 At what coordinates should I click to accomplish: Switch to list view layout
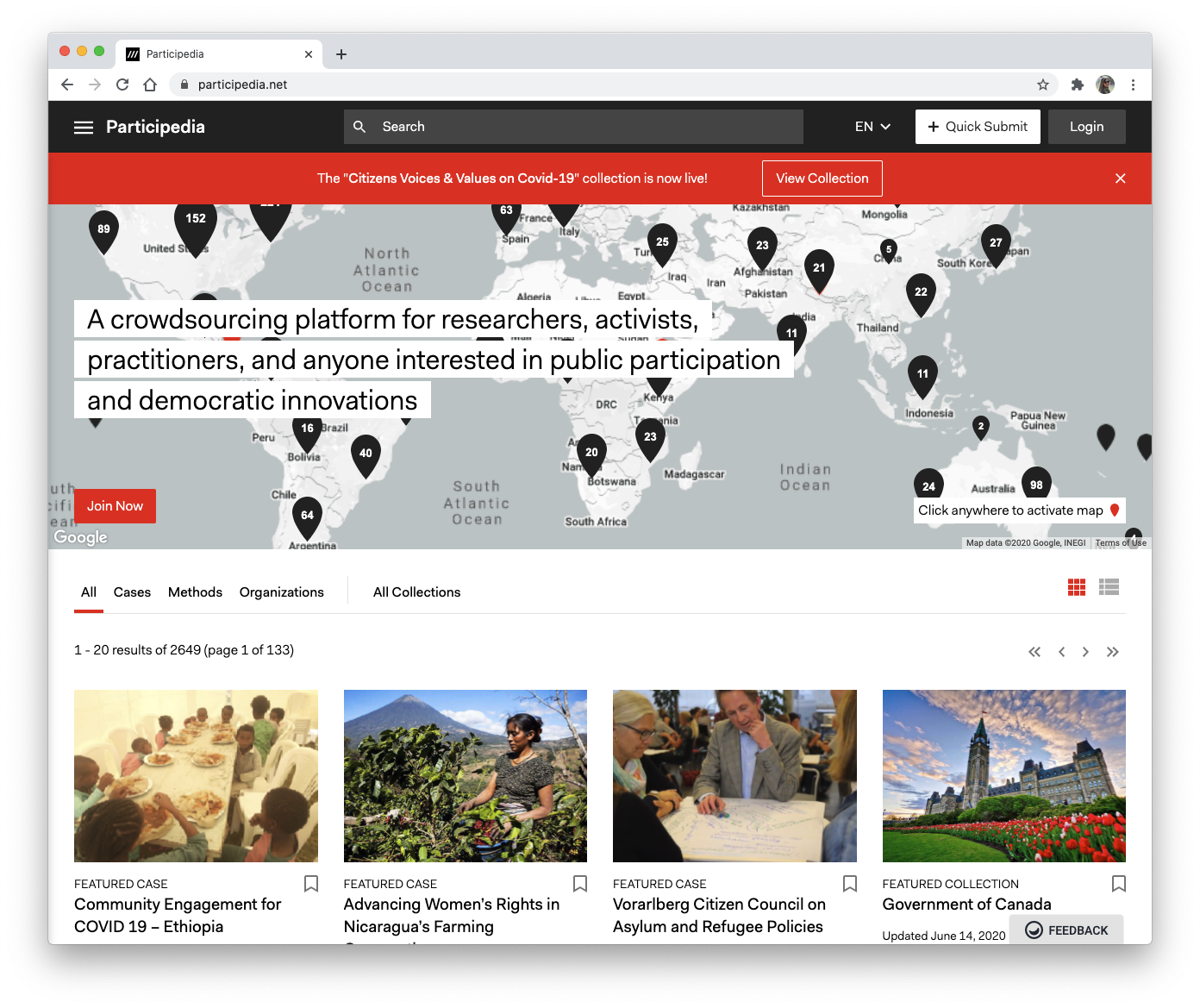click(1109, 587)
